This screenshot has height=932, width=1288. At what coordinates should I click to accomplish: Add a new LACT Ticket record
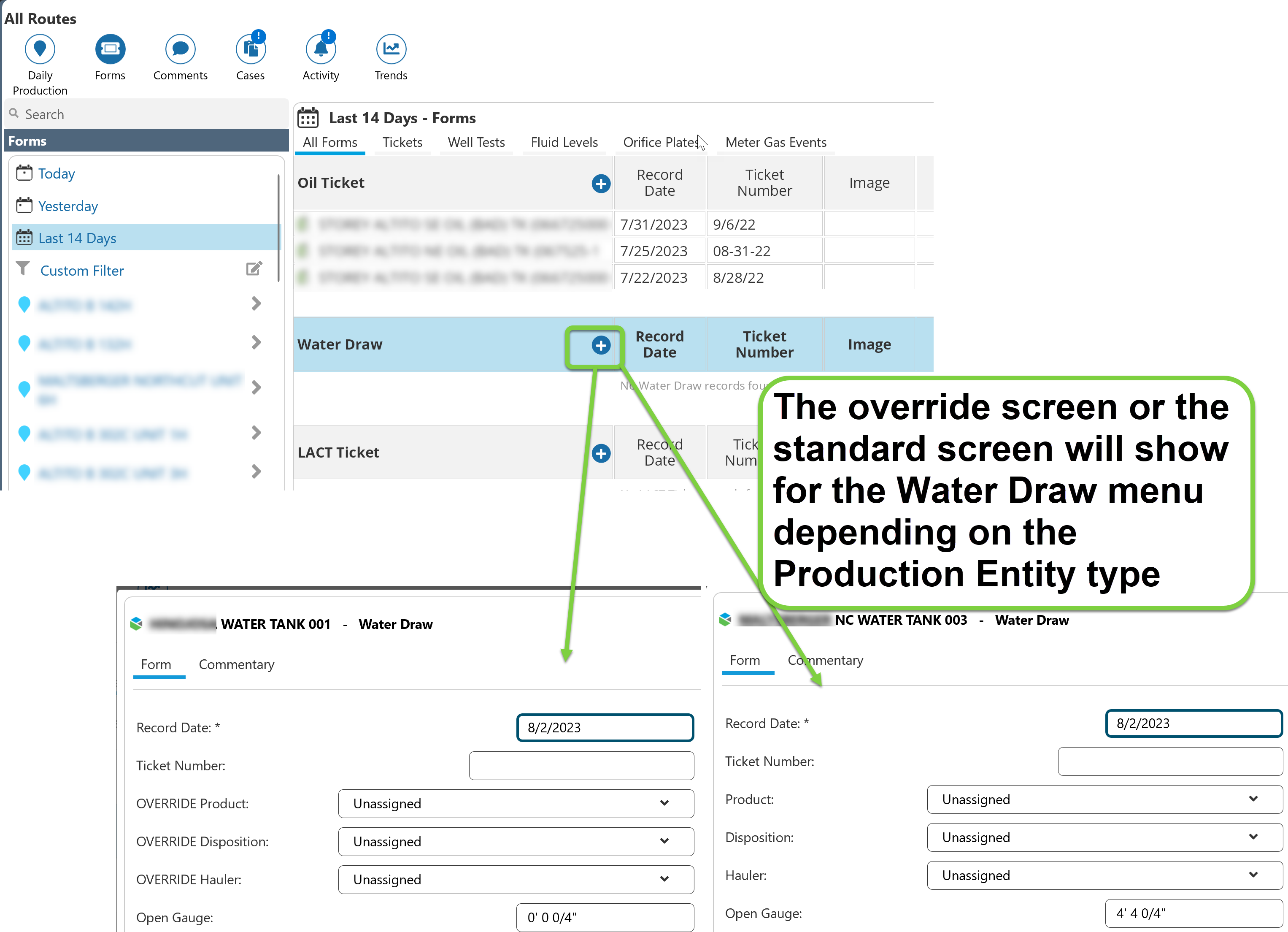click(x=601, y=453)
